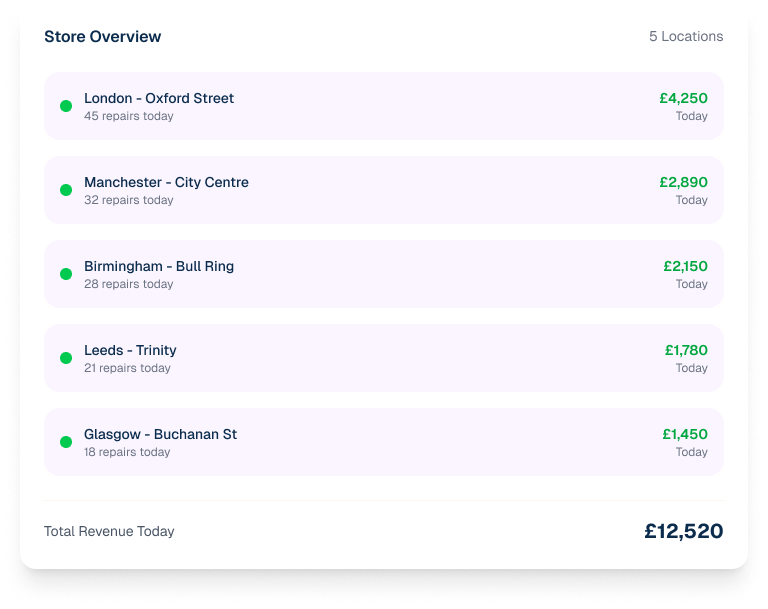Click the green status dot beside Leeds

point(66,358)
